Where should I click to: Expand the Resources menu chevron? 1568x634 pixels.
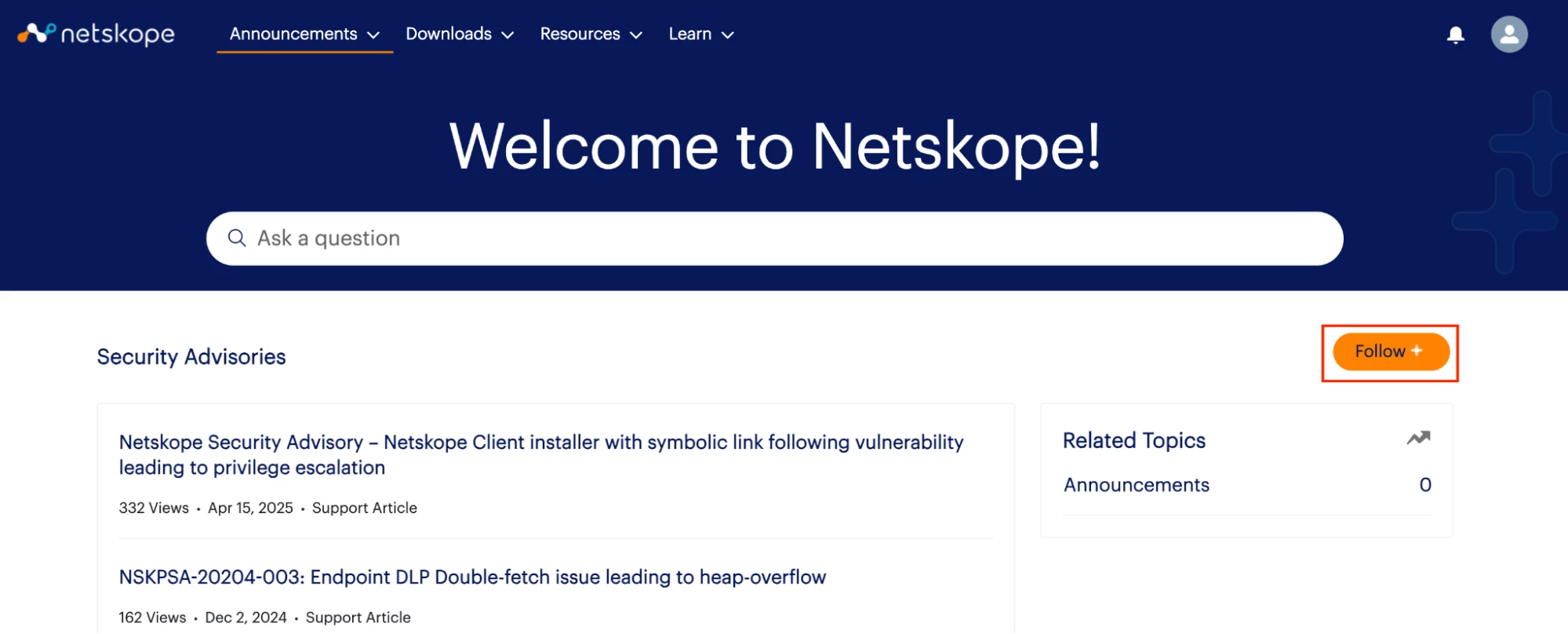pos(636,35)
